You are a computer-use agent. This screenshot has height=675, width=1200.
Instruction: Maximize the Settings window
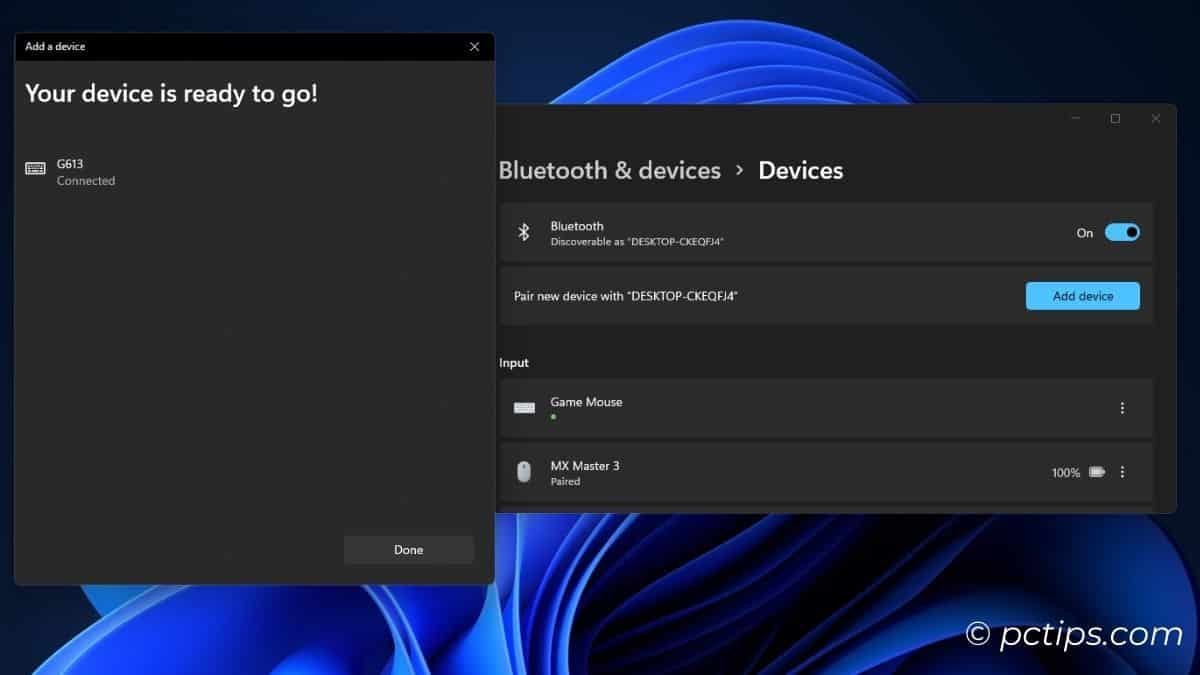1115,118
